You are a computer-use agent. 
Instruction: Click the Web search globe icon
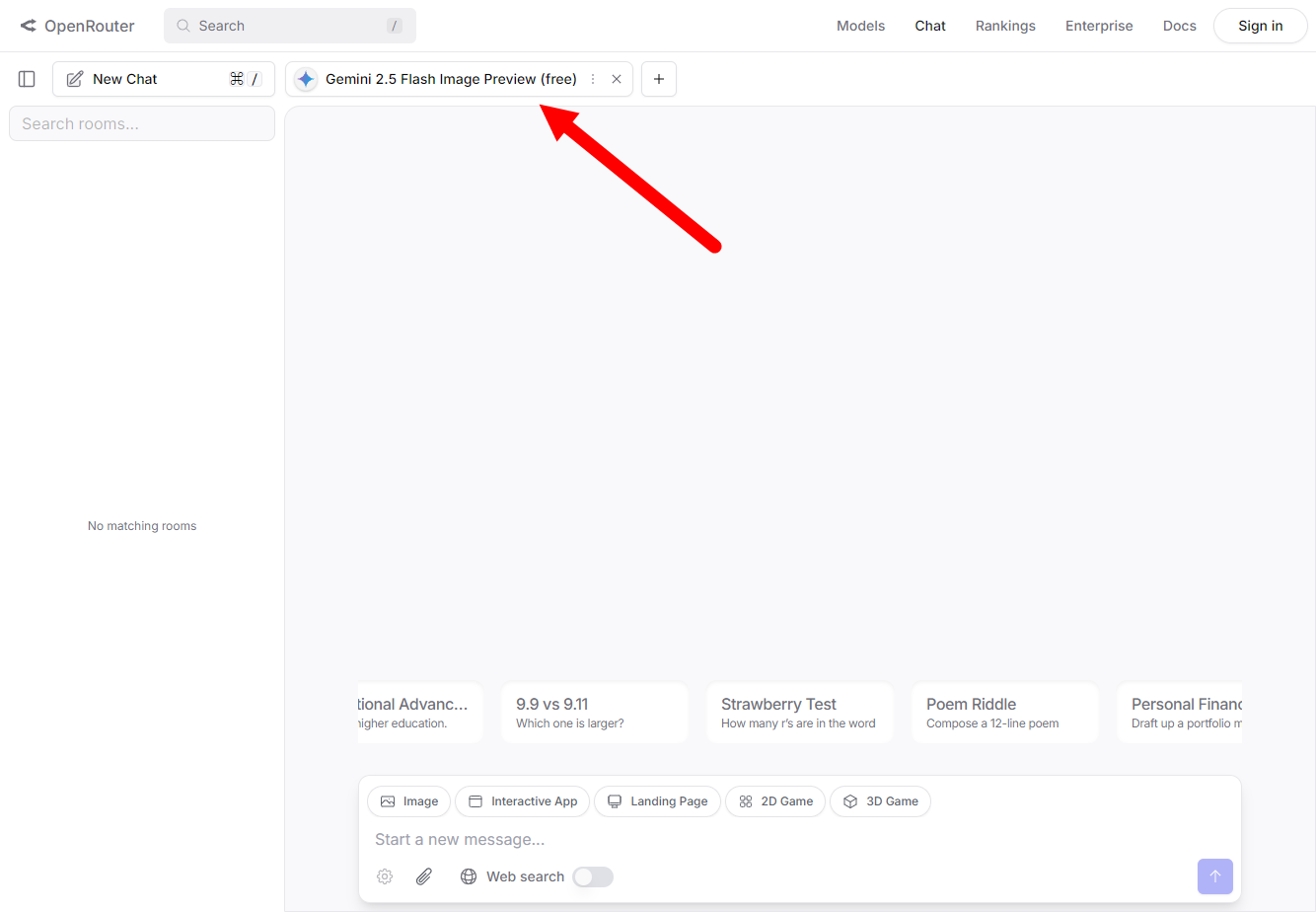(x=469, y=876)
